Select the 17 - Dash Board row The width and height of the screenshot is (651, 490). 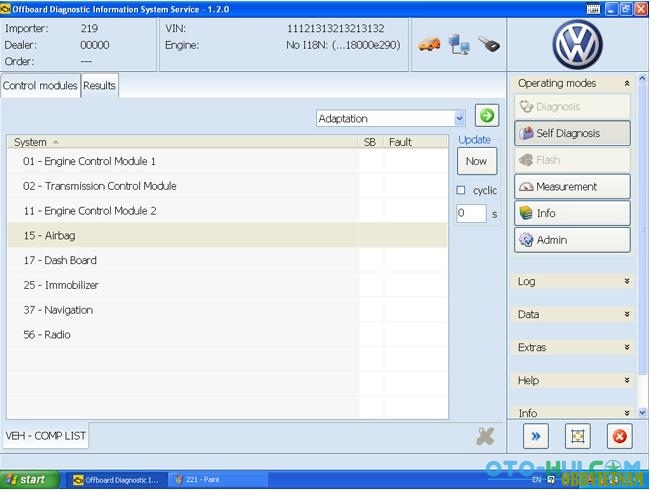(x=227, y=260)
